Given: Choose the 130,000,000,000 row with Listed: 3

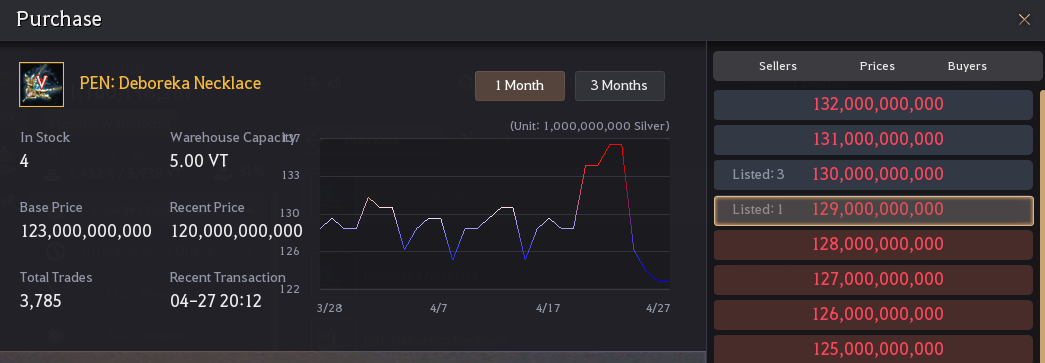Looking at the screenshot, I should coord(873,175).
